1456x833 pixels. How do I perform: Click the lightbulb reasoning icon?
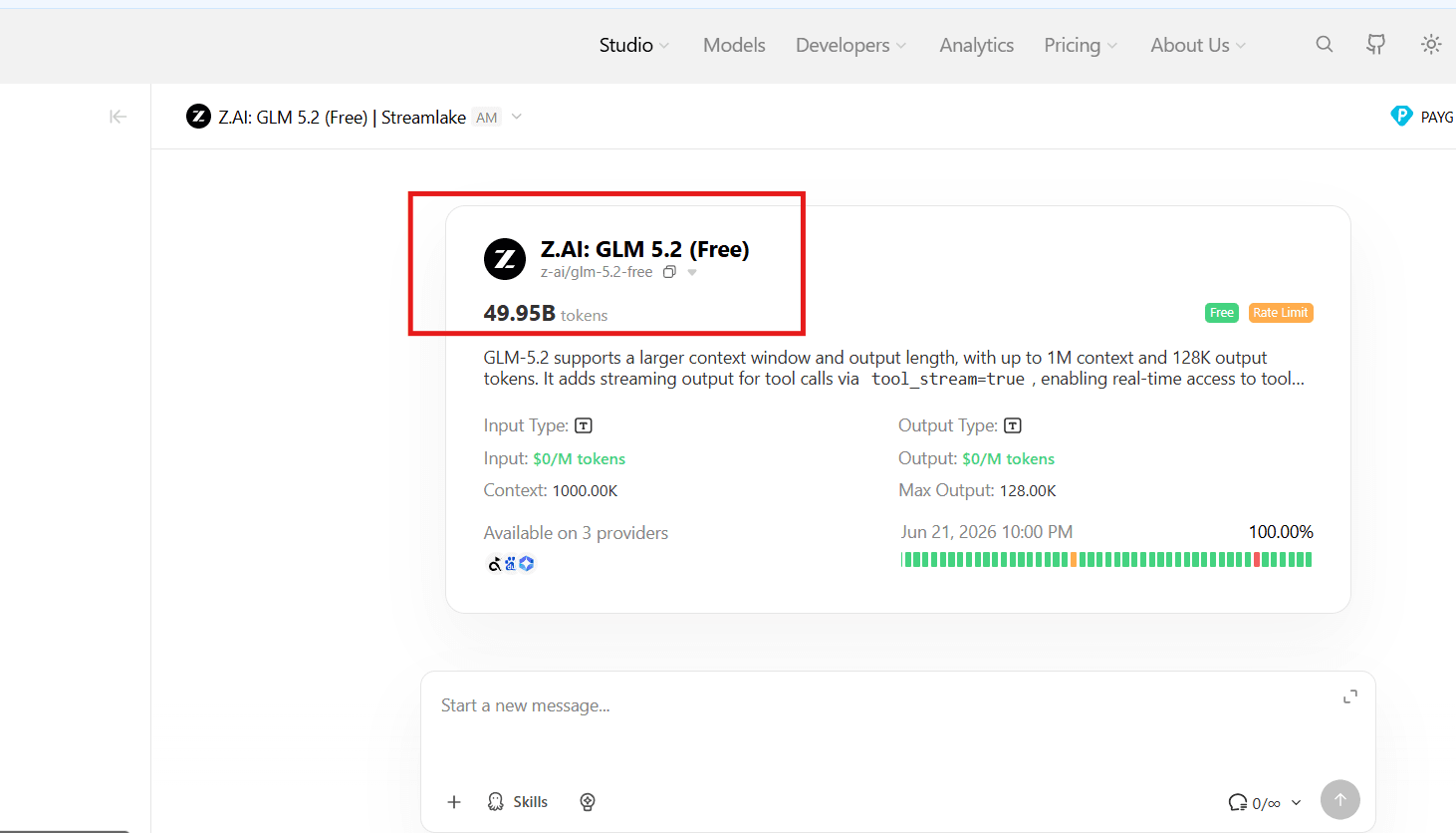click(x=588, y=802)
